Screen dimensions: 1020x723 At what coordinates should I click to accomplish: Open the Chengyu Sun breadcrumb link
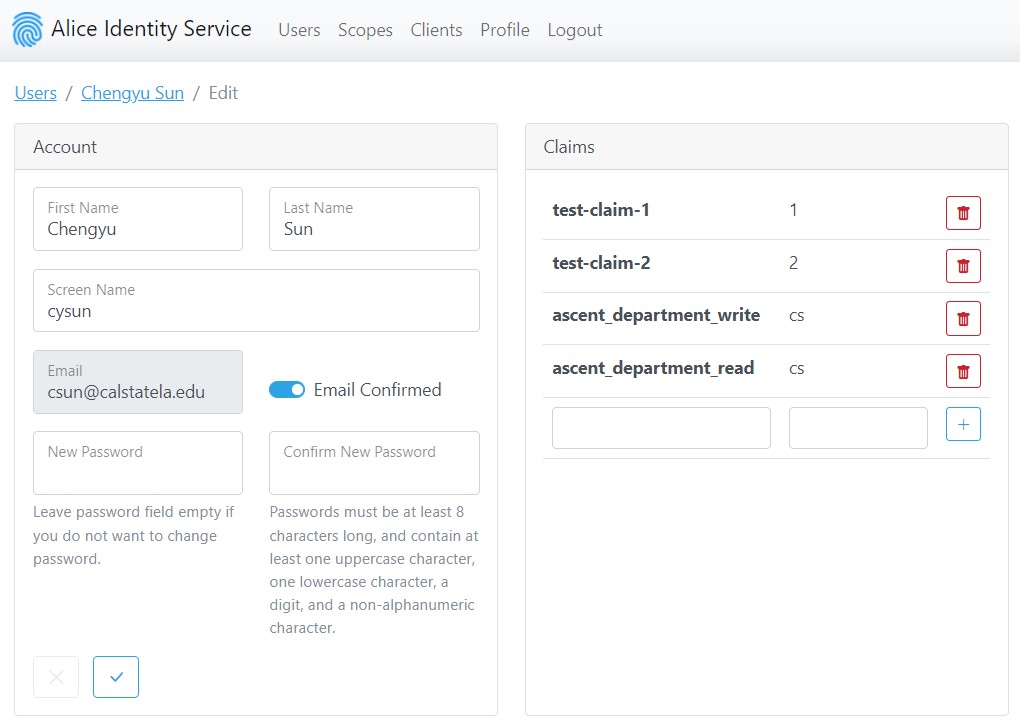click(132, 93)
